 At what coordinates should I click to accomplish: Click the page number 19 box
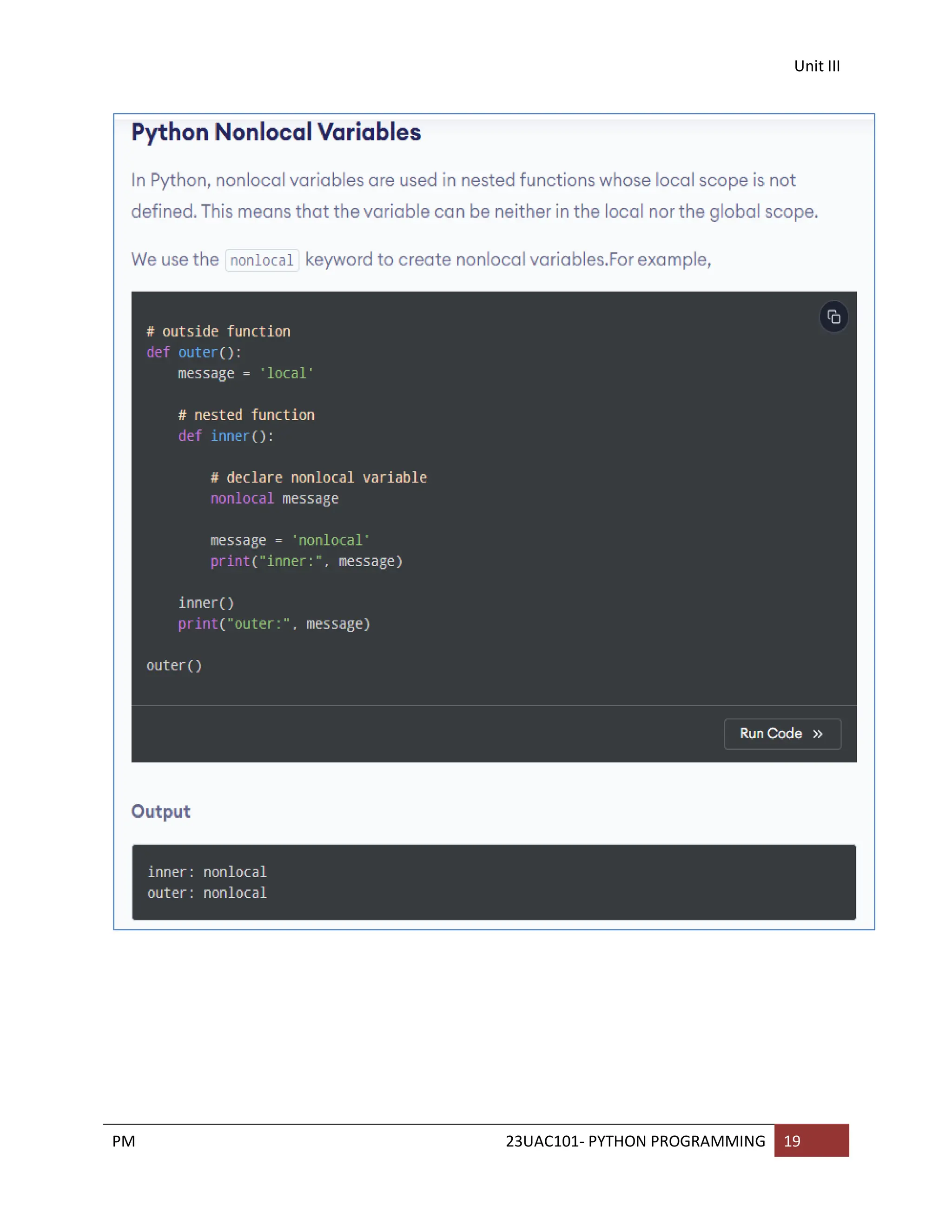pyautogui.click(x=811, y=1140)
